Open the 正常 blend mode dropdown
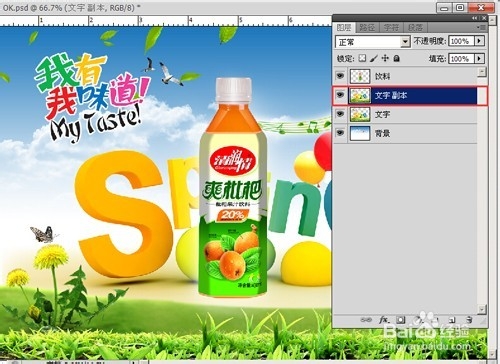500x364 pixels. coord(372,42)
